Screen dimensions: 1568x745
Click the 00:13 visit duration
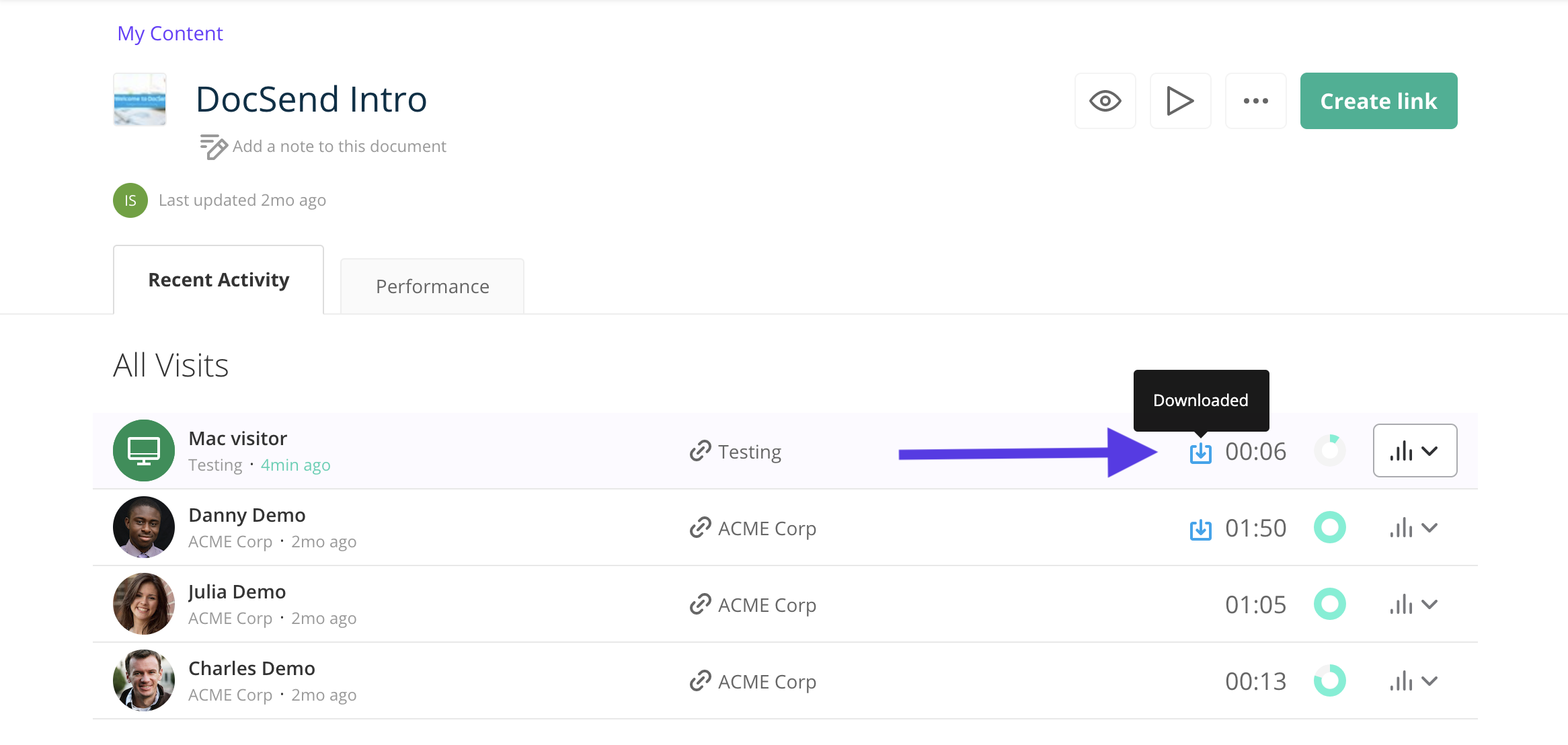[1255, 682]
